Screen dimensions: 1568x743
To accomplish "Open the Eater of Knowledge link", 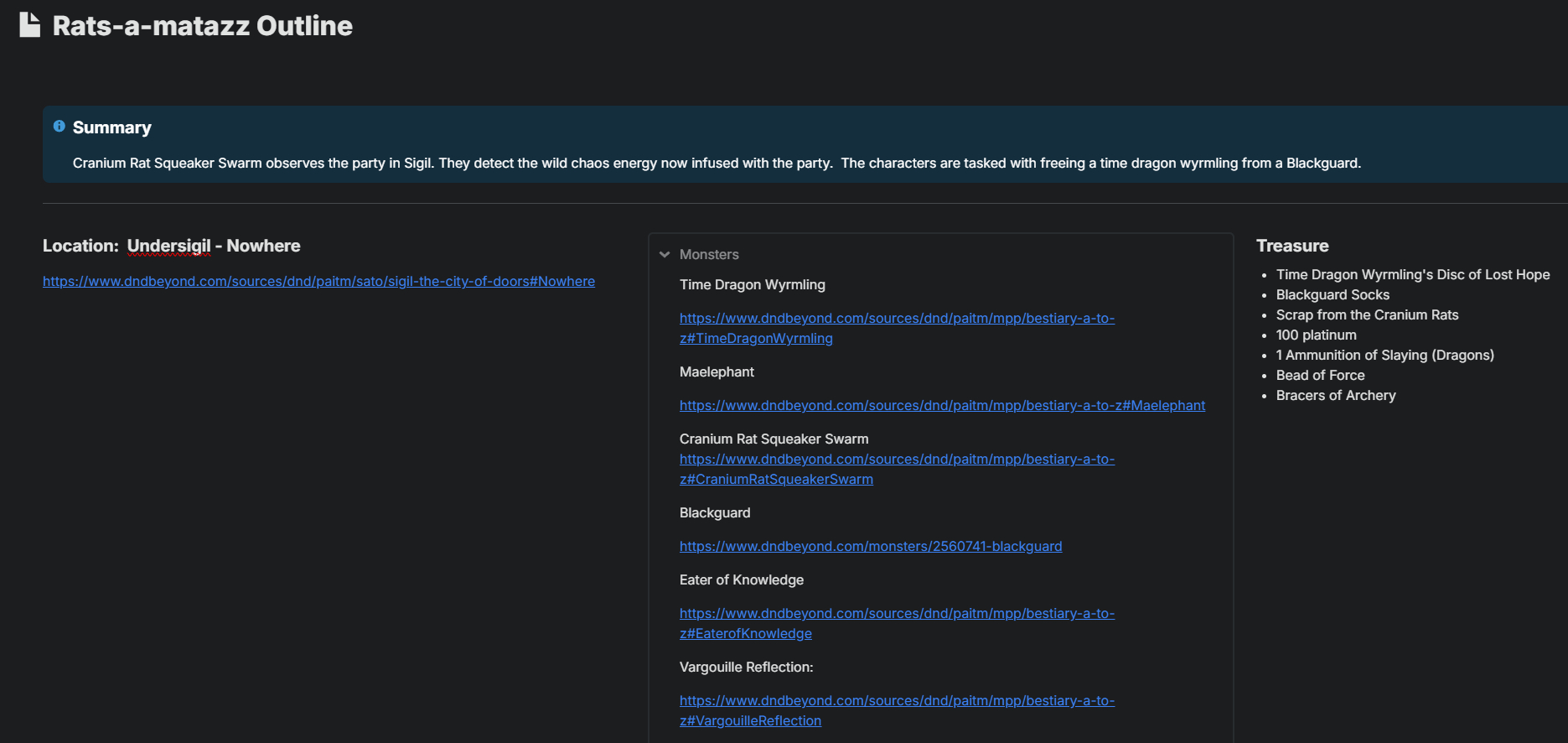I will coord(896,614).
